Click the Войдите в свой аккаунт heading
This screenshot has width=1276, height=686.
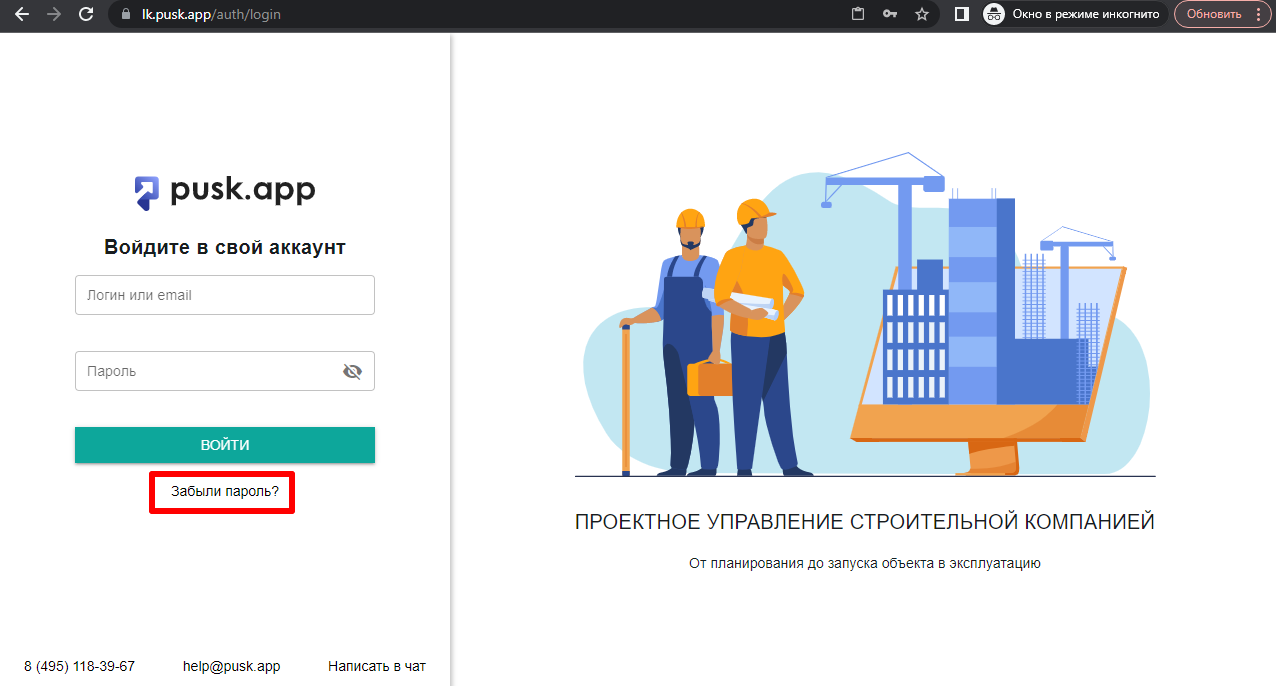[225, 247]
